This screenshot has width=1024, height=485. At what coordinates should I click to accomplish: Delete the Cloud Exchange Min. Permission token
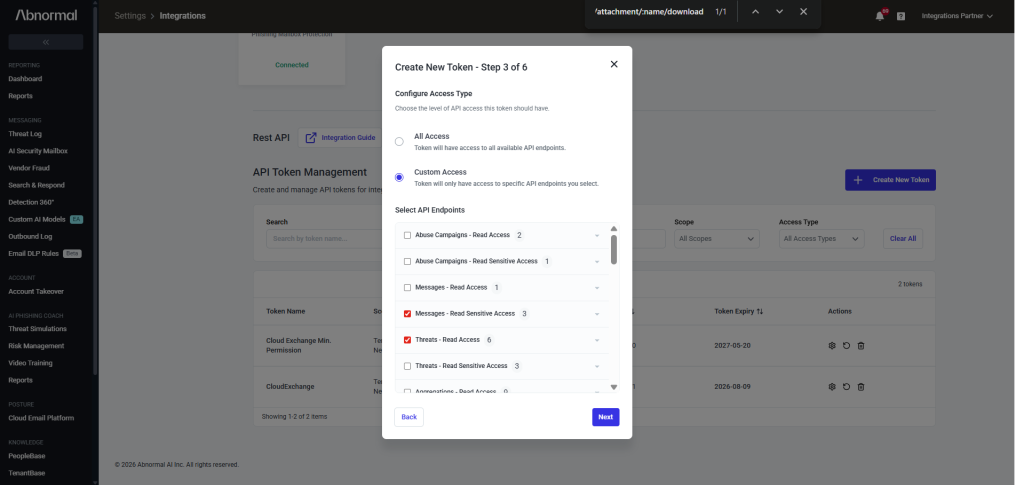point(861,345)
